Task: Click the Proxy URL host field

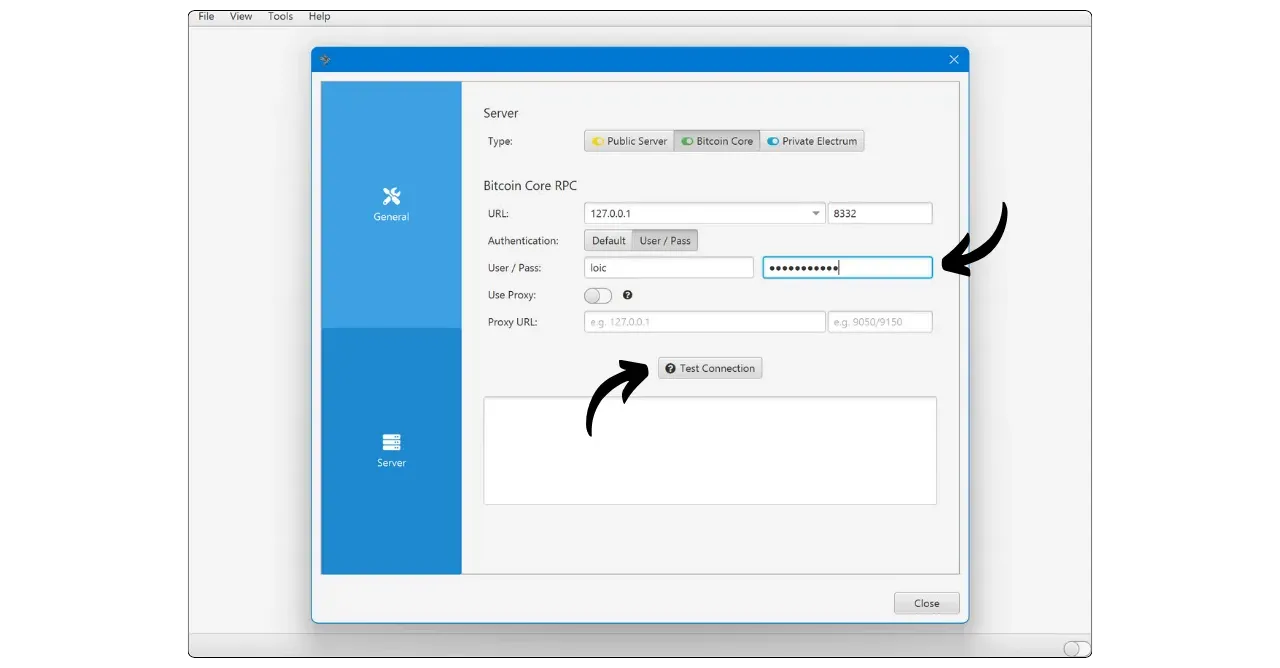Action: 704,322
